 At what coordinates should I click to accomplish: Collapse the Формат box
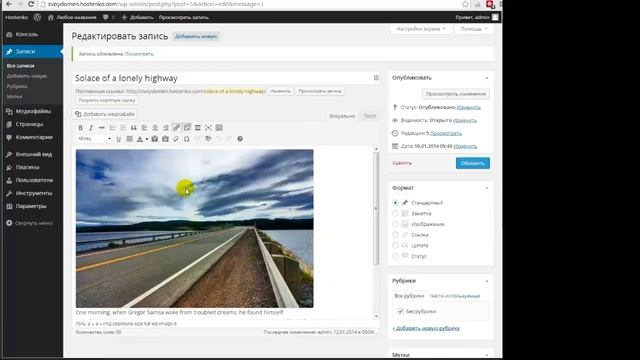tap(487, 188)
